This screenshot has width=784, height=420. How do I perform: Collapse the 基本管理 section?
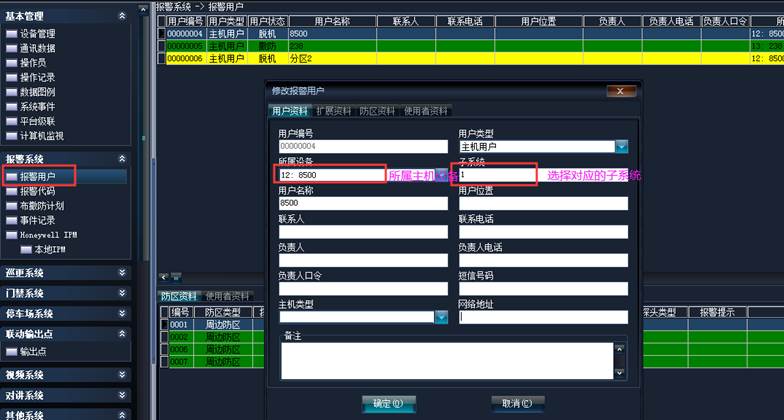[123, 16]
